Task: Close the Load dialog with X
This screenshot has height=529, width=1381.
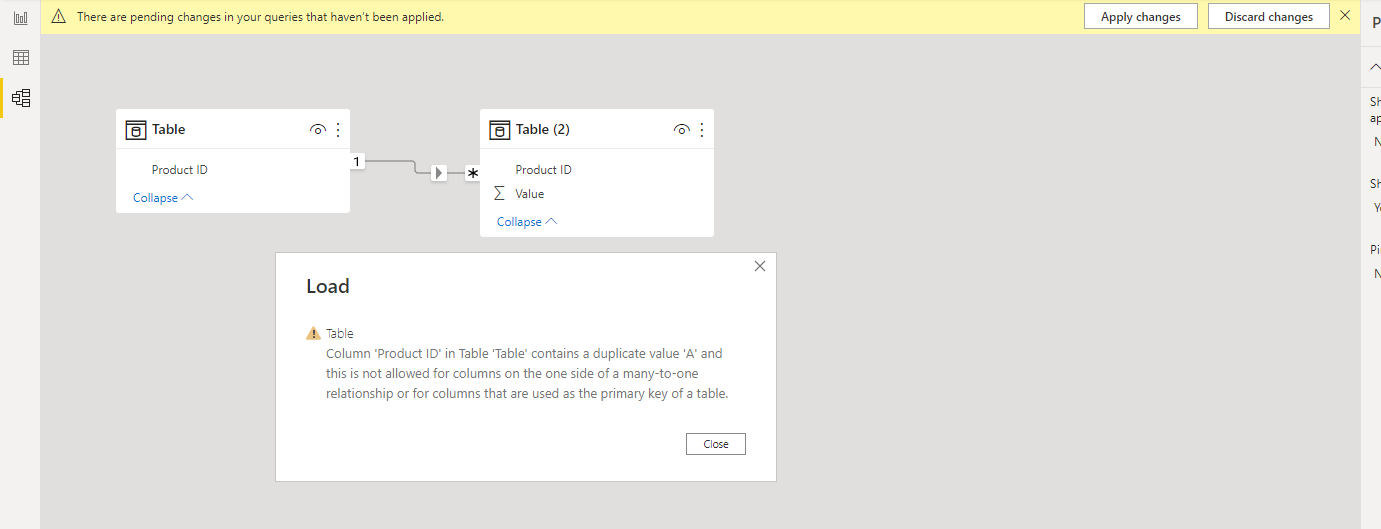Action: tap(760, 266)
